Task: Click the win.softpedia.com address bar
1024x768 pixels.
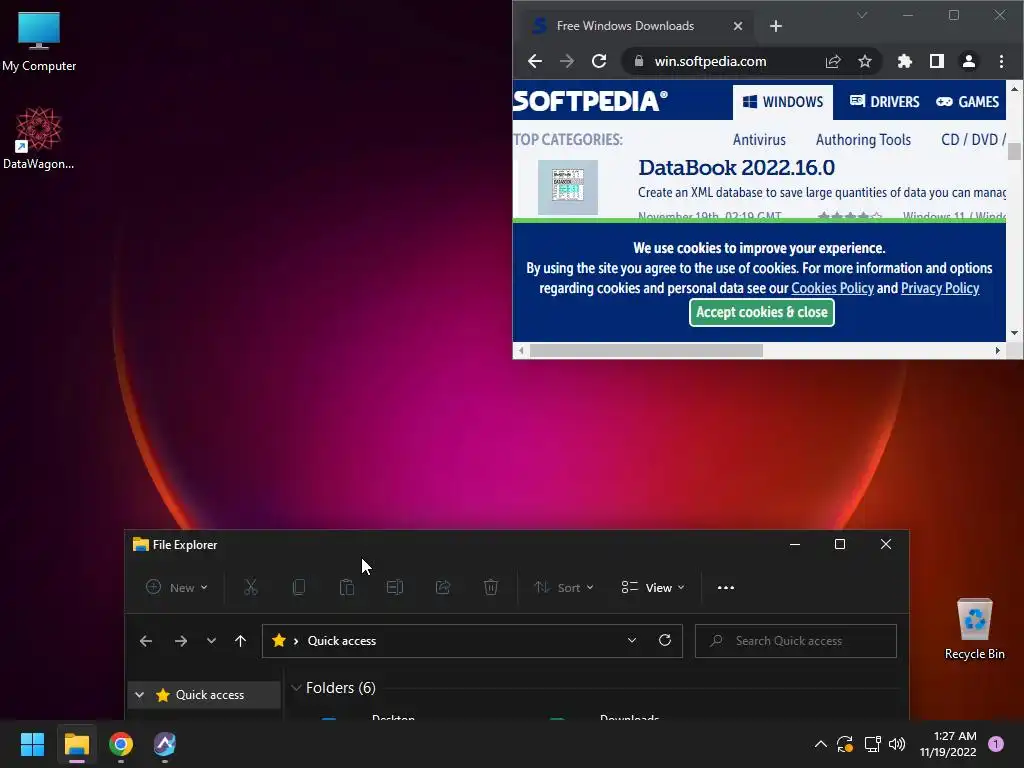Action: (711, 61)
